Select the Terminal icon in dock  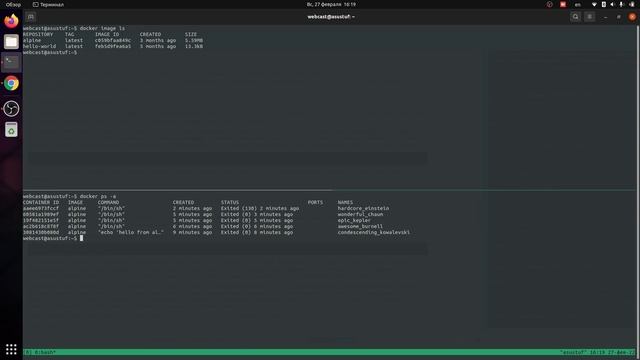click(11, 62)
